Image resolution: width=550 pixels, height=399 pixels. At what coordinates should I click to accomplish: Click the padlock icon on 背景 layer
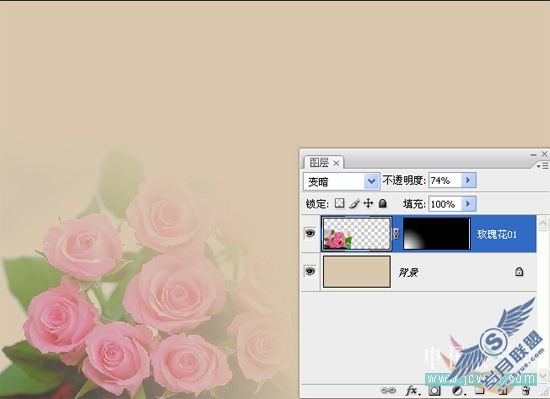519,271
